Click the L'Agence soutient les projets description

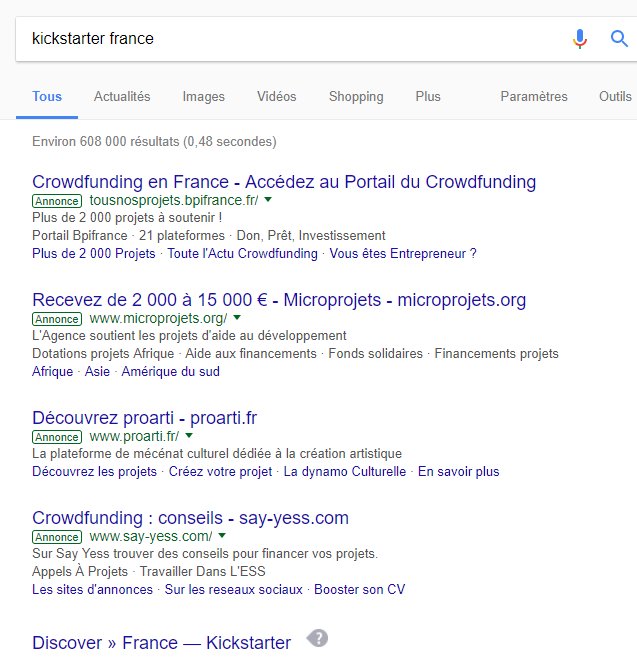coord(189,336)
